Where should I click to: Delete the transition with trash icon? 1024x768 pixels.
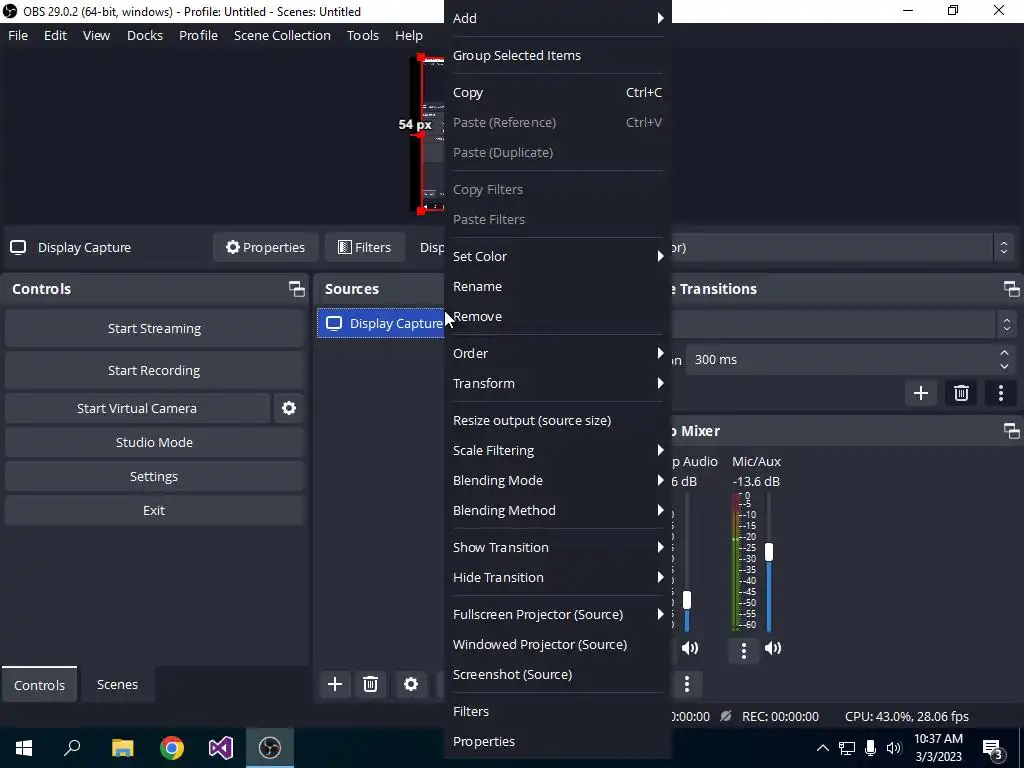click(961, 393)
